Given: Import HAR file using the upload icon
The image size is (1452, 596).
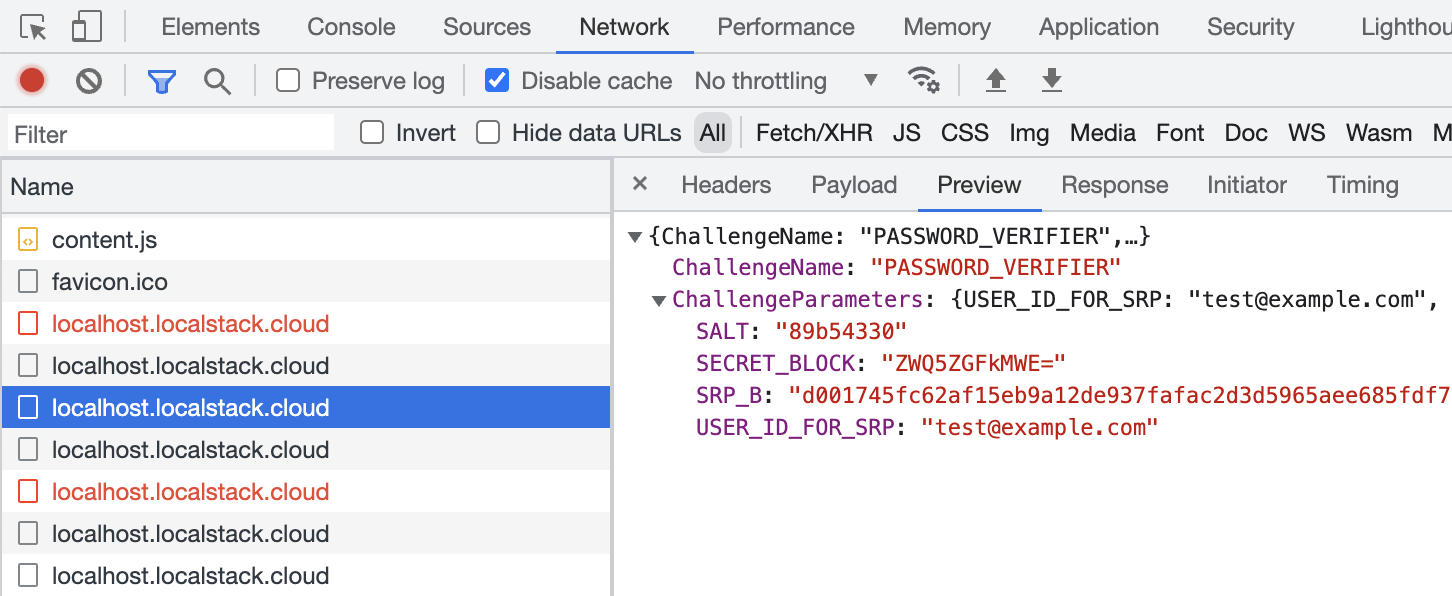Looking at the screenshot, I should (995, 80).
